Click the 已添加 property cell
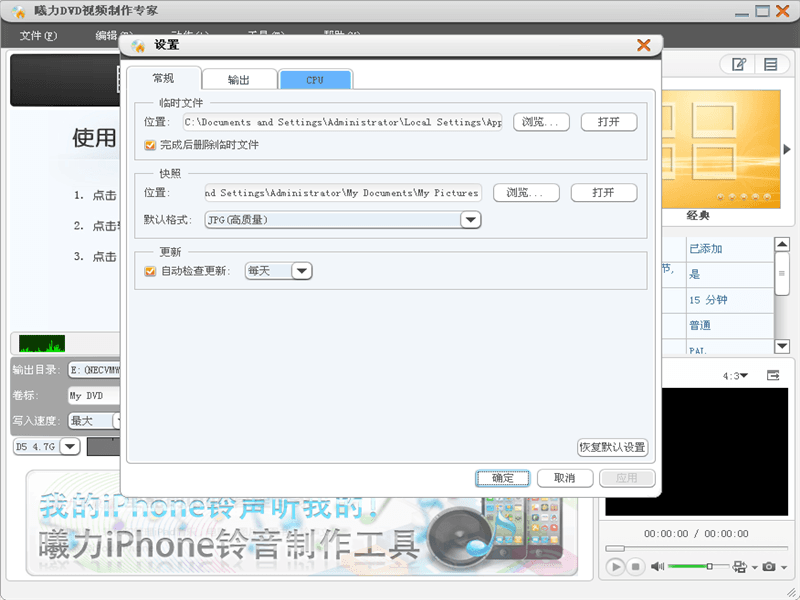Screen dimensions: 800x600 coord(730,249)
